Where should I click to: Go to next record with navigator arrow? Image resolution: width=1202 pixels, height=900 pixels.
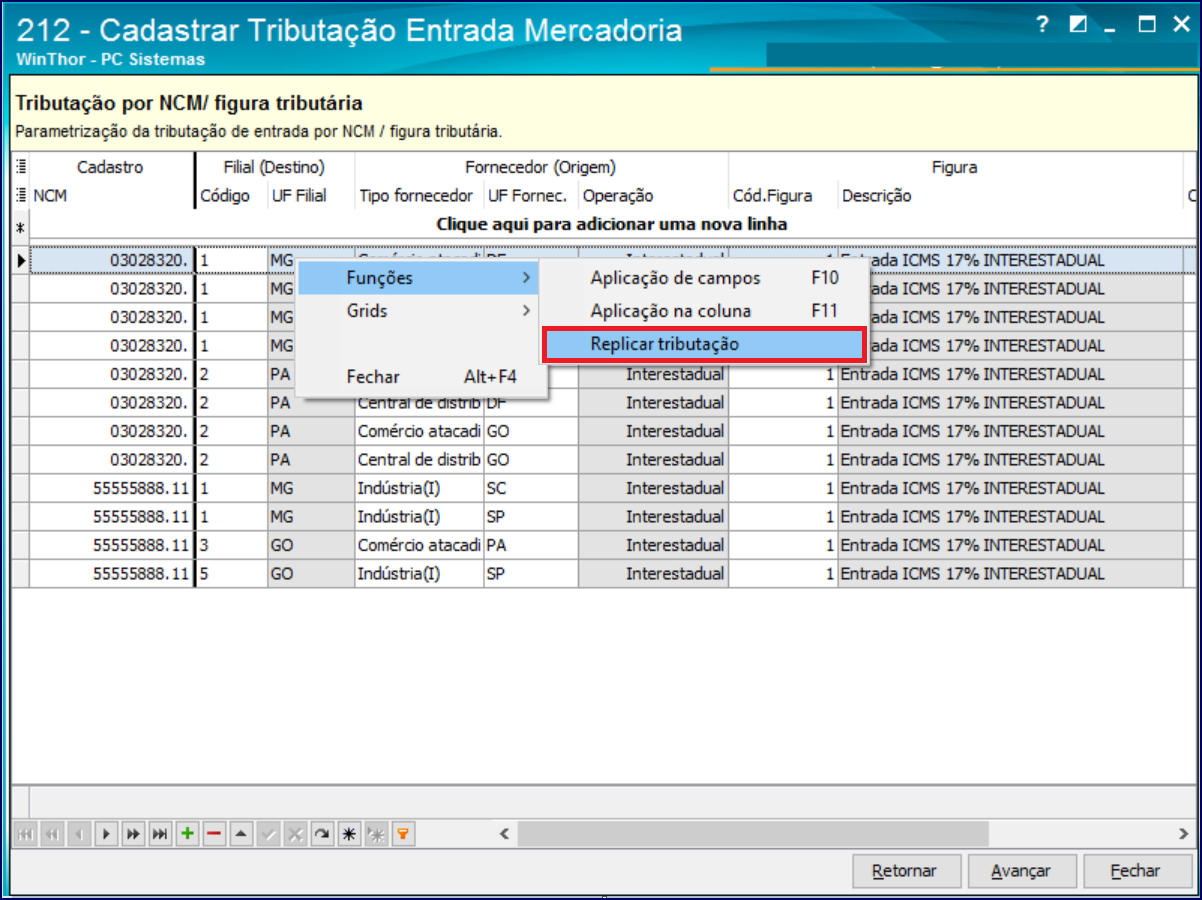[106, 834]
